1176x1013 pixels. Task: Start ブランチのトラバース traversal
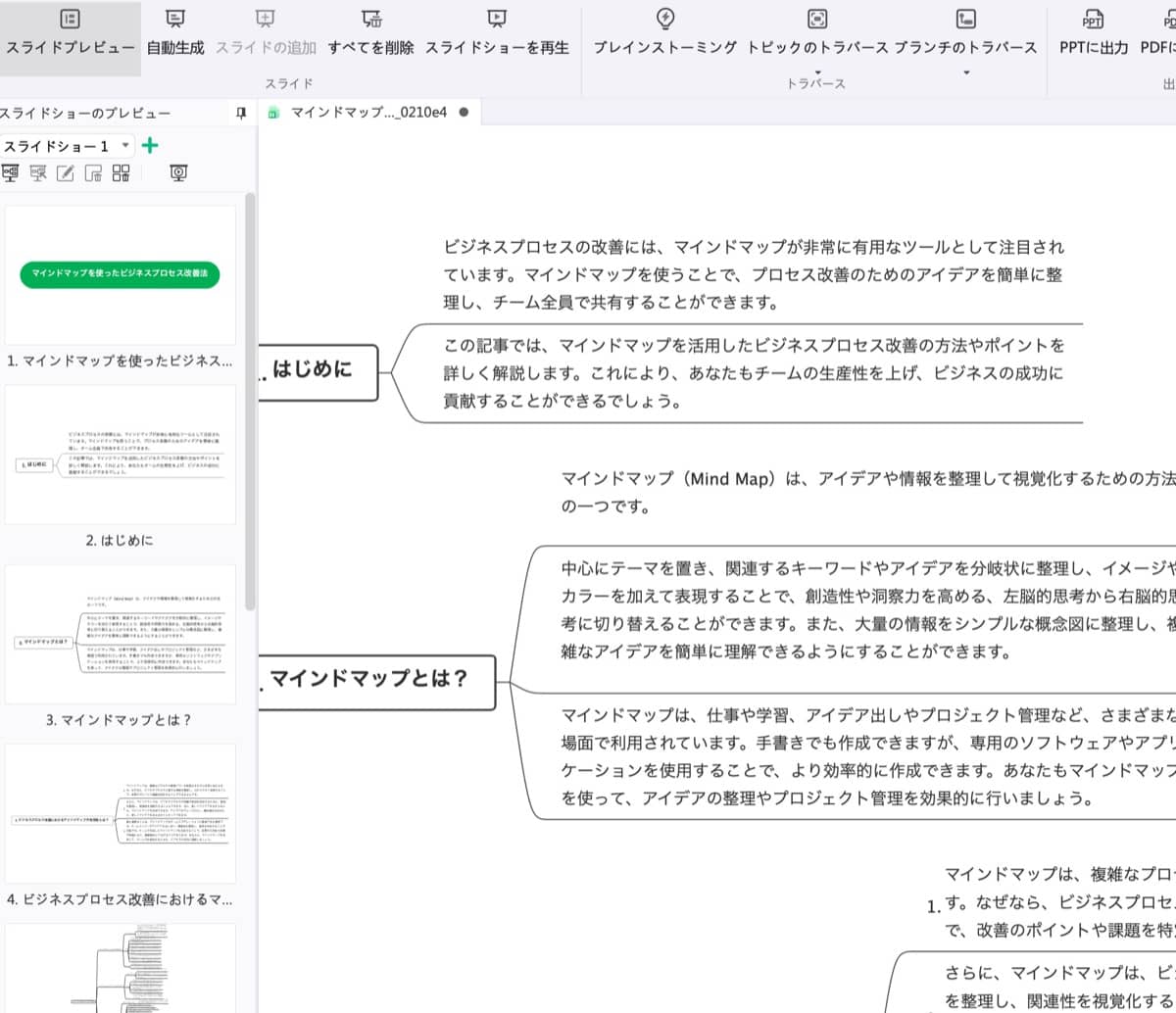click(x=964, y=29)
